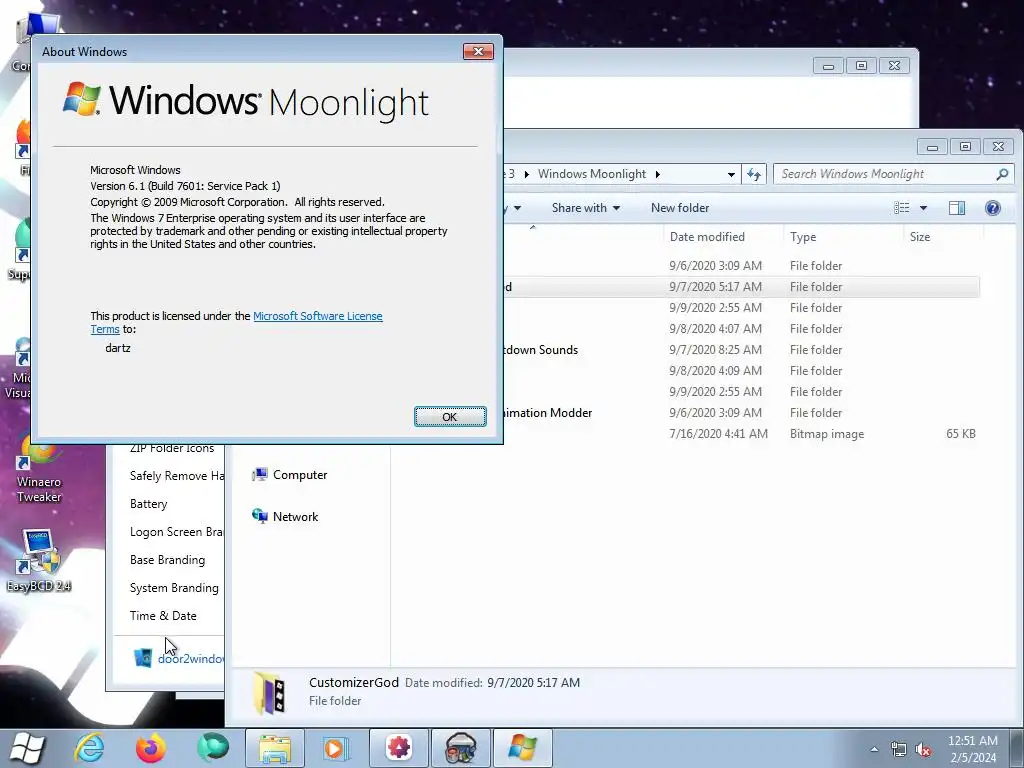Expand the arrow after Windows Moonlight breadcrumb

(x=658, y=174)
